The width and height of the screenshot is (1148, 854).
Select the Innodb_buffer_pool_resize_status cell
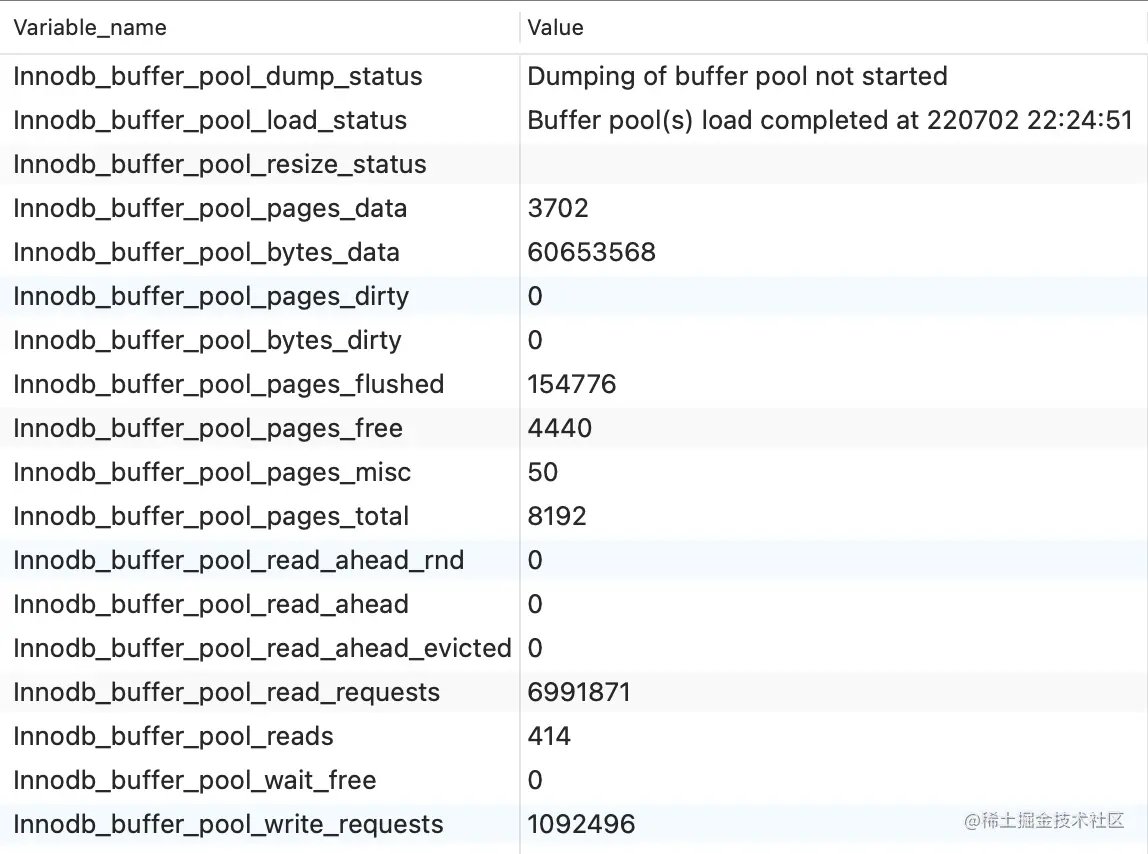[220, 165]
